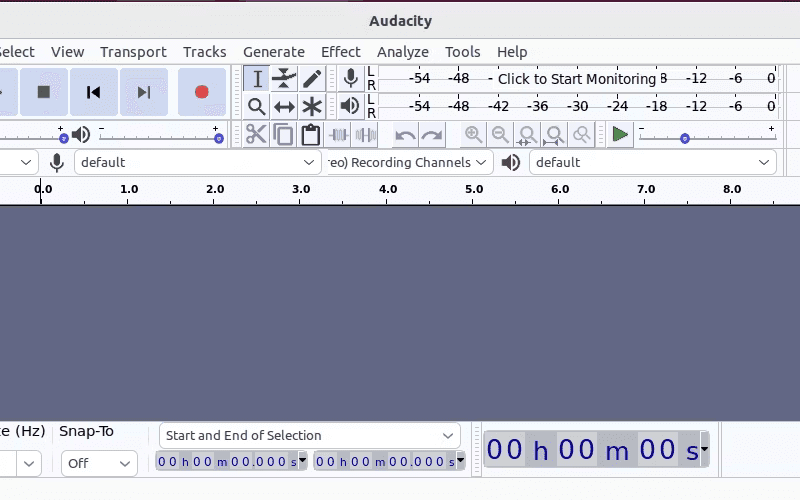Open Recording Channels dropdown
The height and width of the screenshot is (500, 800).
(x=410, y=162)
